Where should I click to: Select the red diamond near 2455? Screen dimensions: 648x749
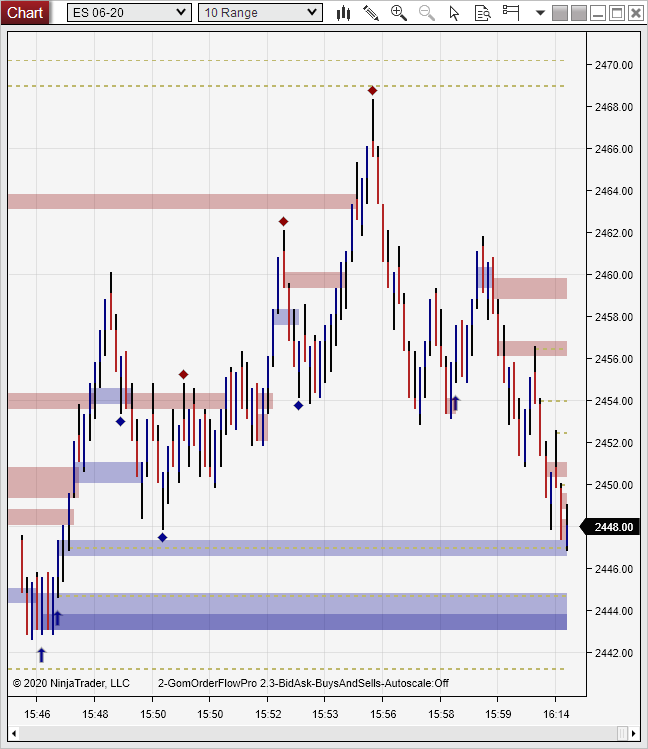click(183, 374)
